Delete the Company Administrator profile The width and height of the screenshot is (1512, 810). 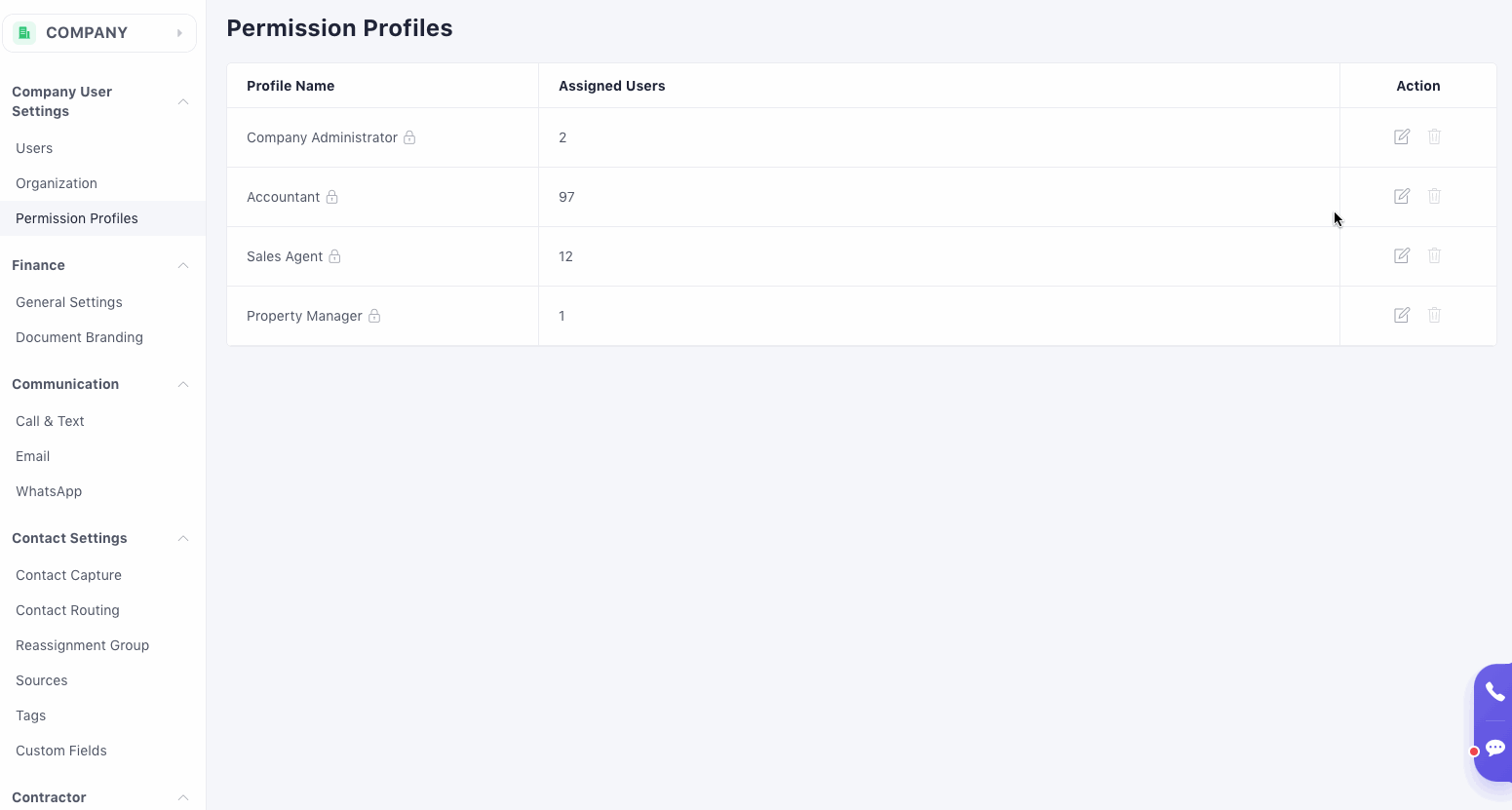click(1434, 137)
